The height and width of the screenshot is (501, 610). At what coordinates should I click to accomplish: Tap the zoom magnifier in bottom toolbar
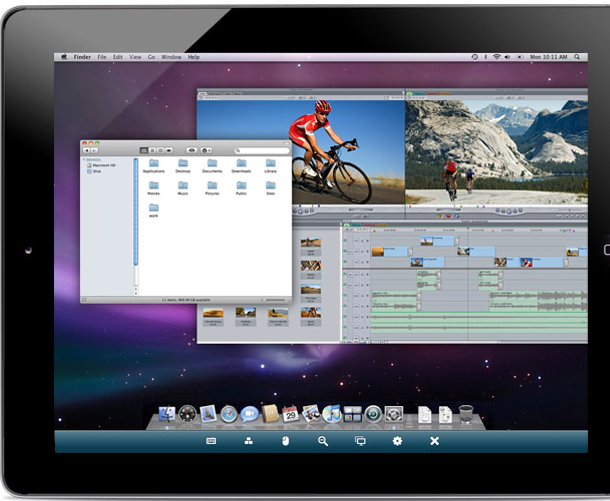[323, 441]
